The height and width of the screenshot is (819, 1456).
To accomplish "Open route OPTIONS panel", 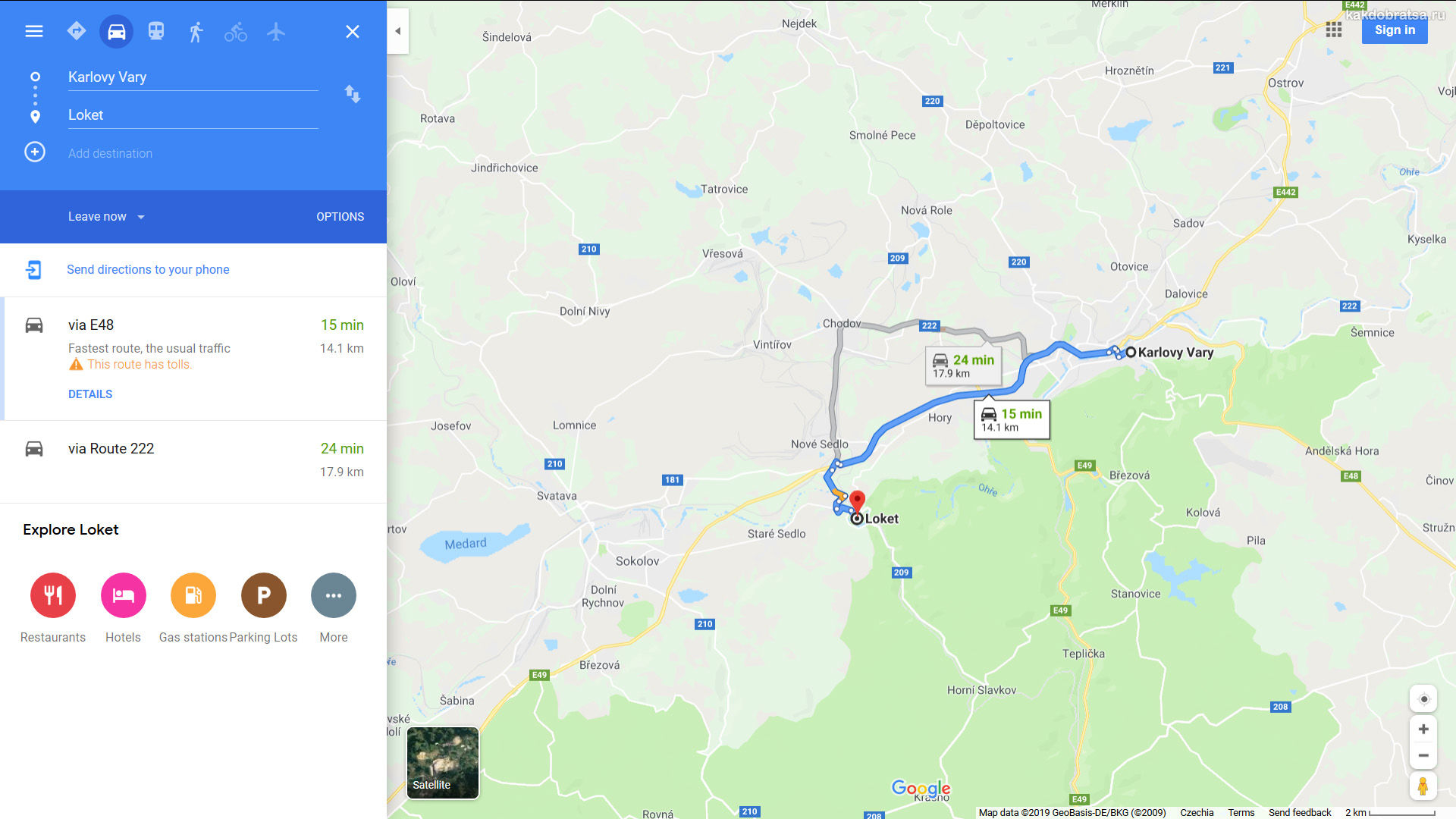I will pyautogui.click(x=340, y=217).
